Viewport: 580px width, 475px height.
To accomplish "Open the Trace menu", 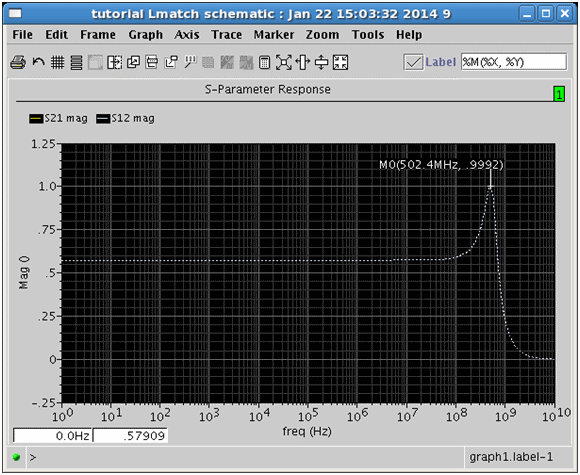I will point(226,35).
